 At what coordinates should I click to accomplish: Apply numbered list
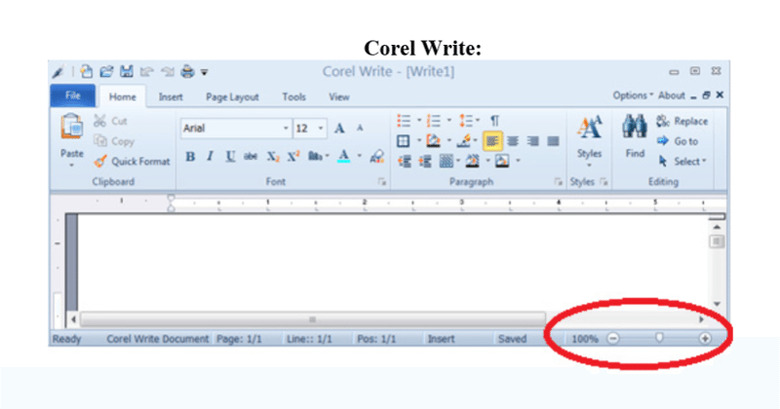(x=434, y=121)
